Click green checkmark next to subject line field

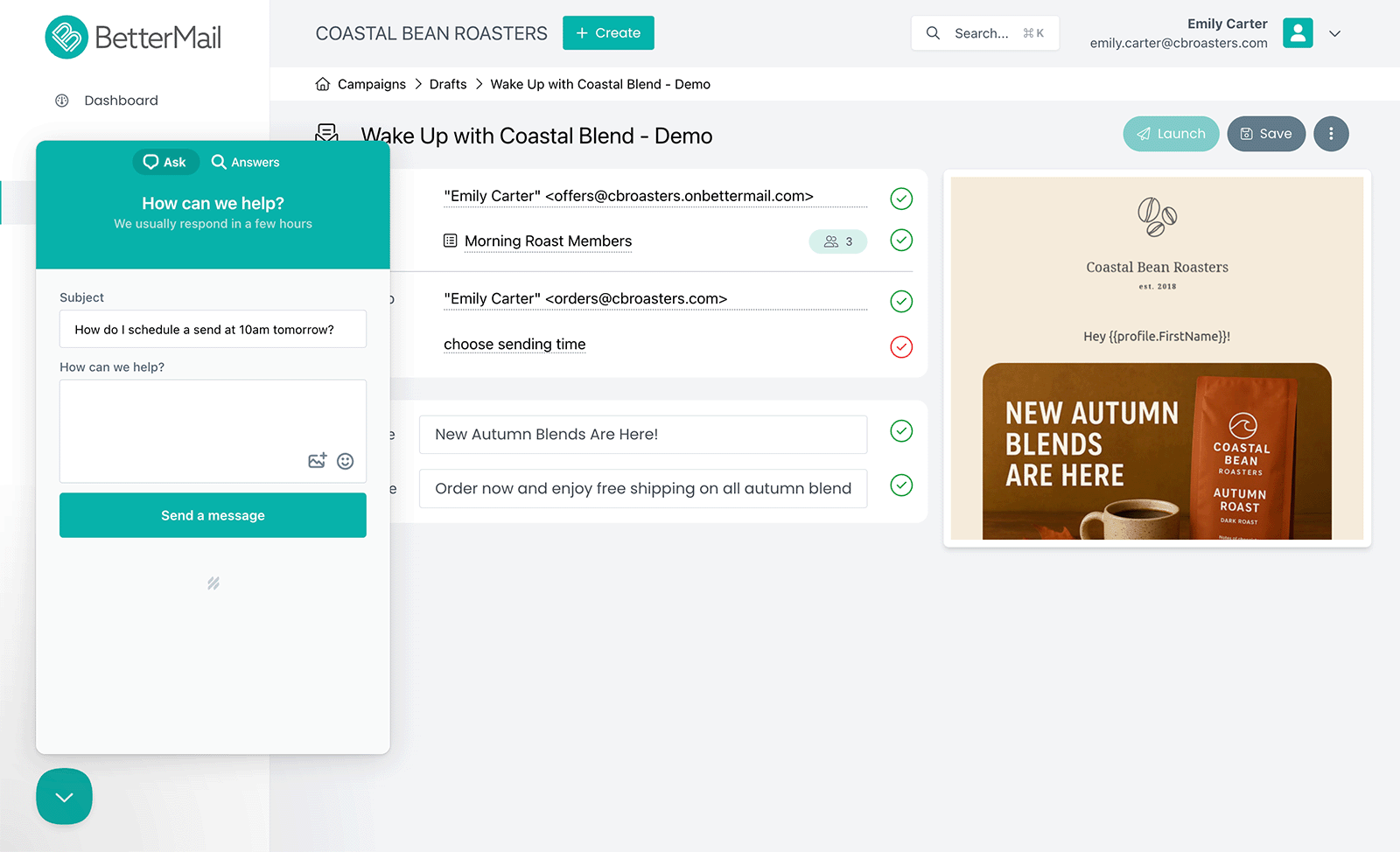[x=901, y=431]
